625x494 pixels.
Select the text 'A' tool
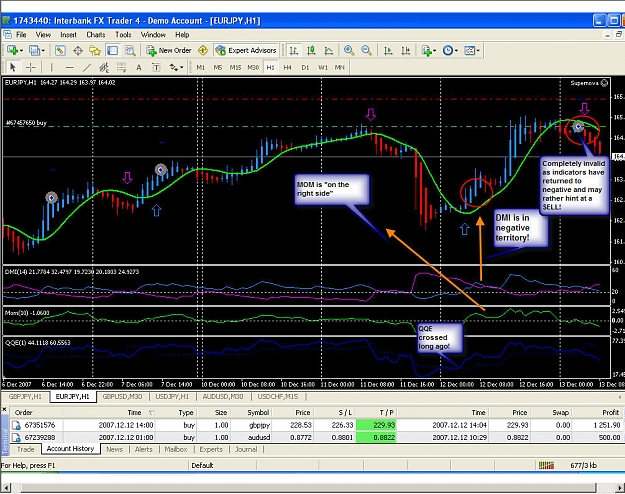(139, 67)
